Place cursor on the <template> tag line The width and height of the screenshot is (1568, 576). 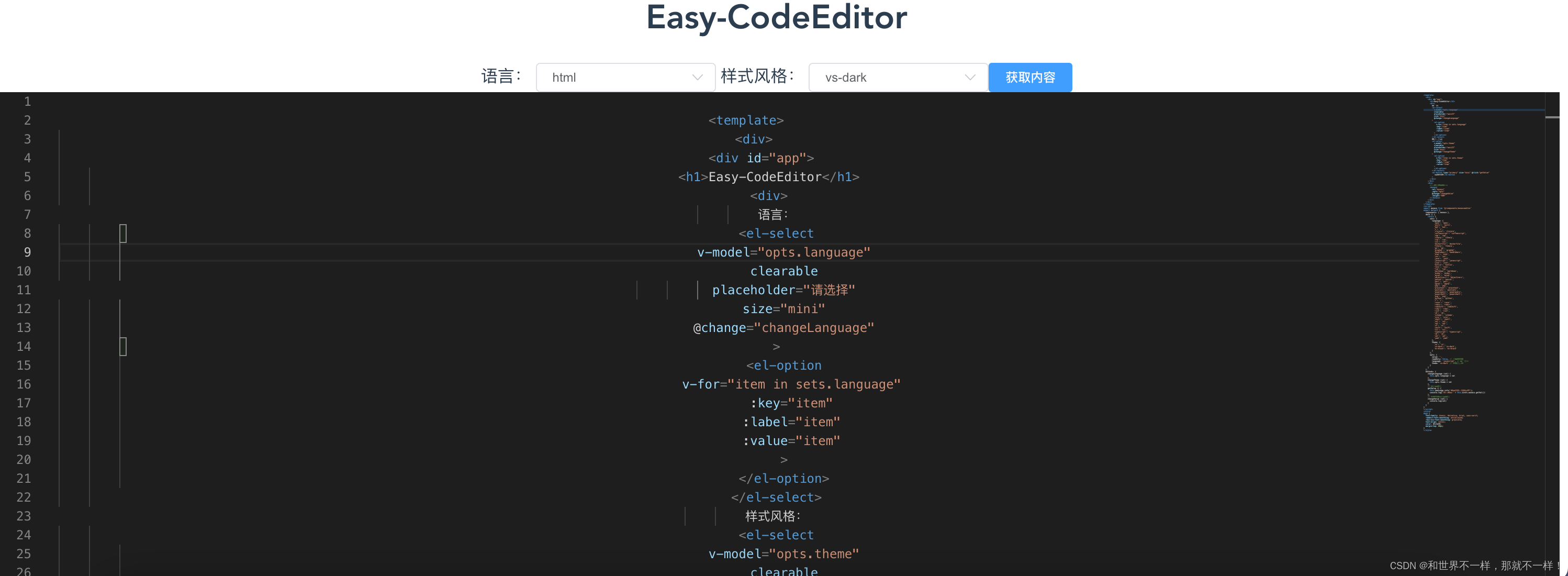746,120
